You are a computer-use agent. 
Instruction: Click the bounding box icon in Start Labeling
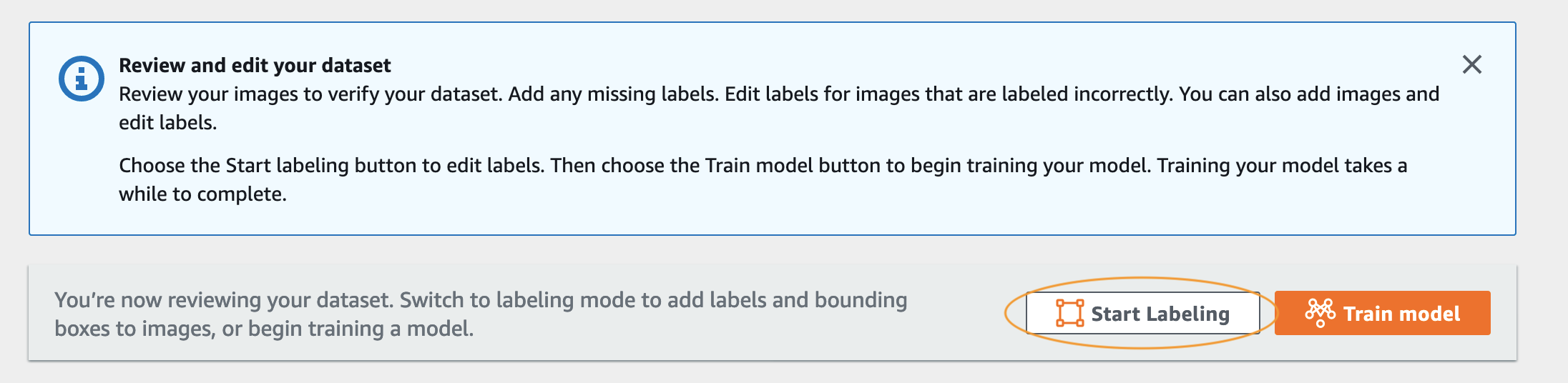(1069, 313)
